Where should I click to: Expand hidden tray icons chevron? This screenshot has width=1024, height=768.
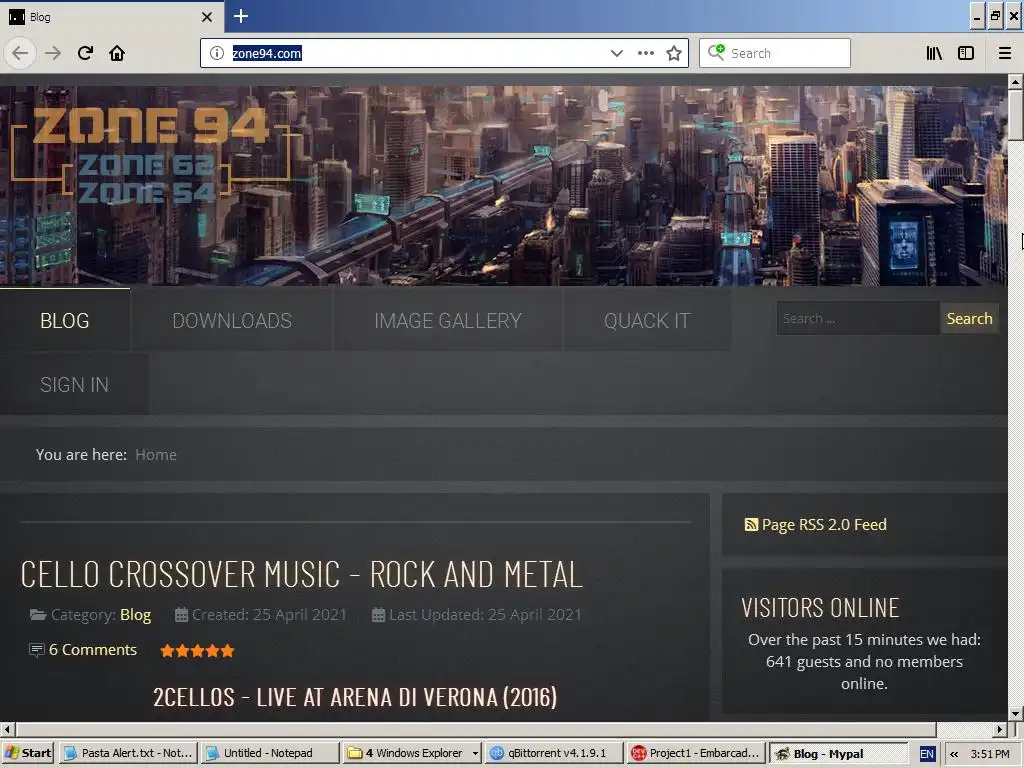click(954, 754)
